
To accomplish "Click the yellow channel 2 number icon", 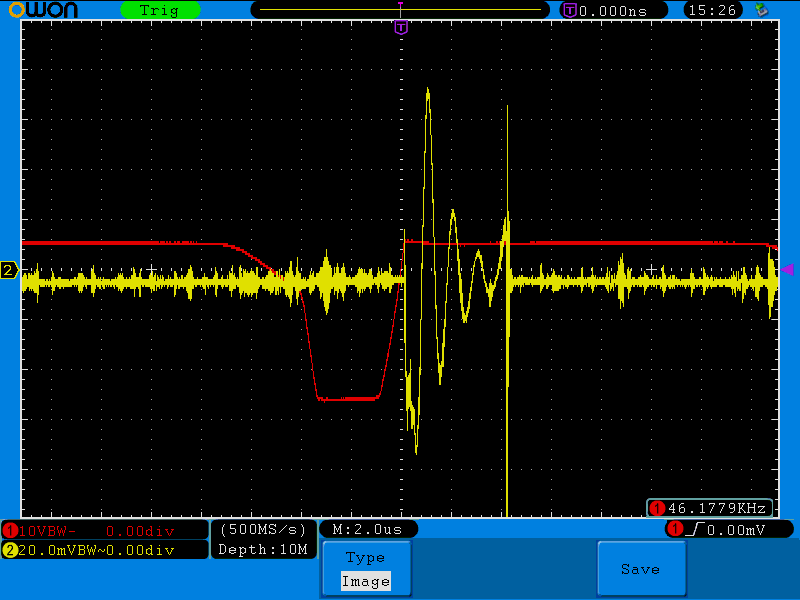I will pyautogui.click(x=9, y=550).
